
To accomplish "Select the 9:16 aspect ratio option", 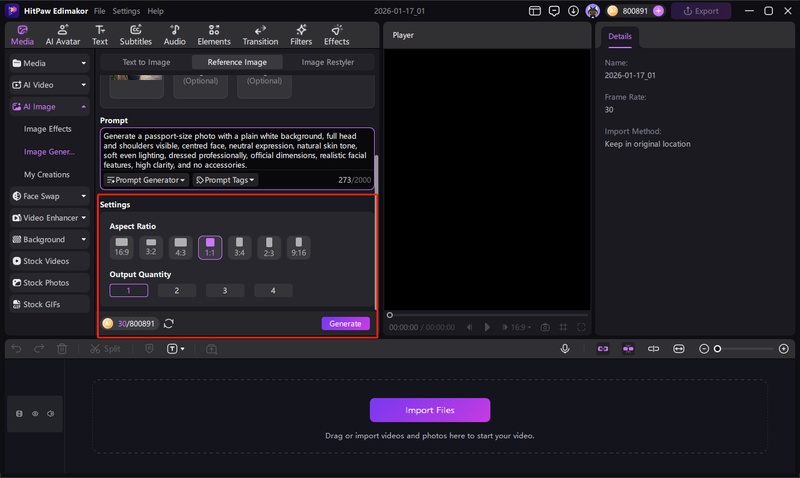I will point(299,245).
